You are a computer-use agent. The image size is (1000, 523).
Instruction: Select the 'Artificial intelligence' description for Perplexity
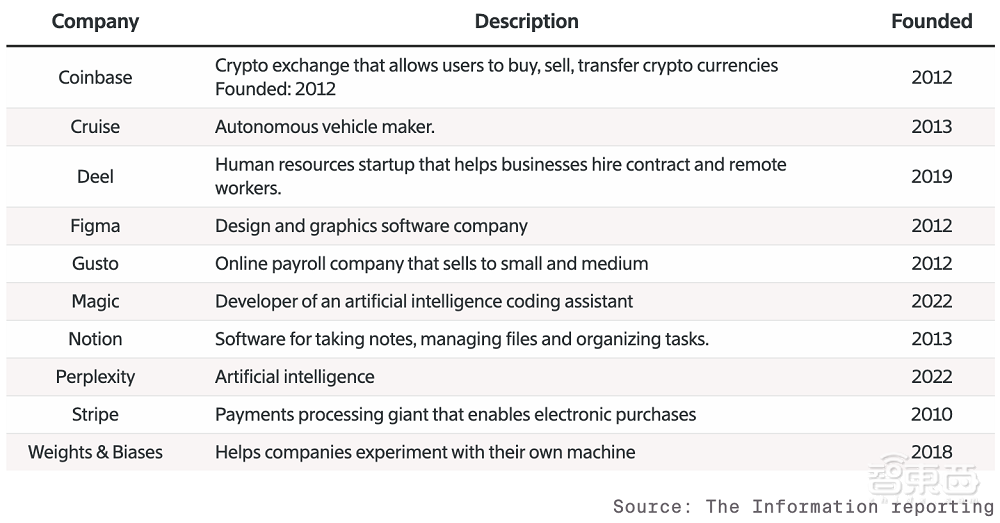295,377
